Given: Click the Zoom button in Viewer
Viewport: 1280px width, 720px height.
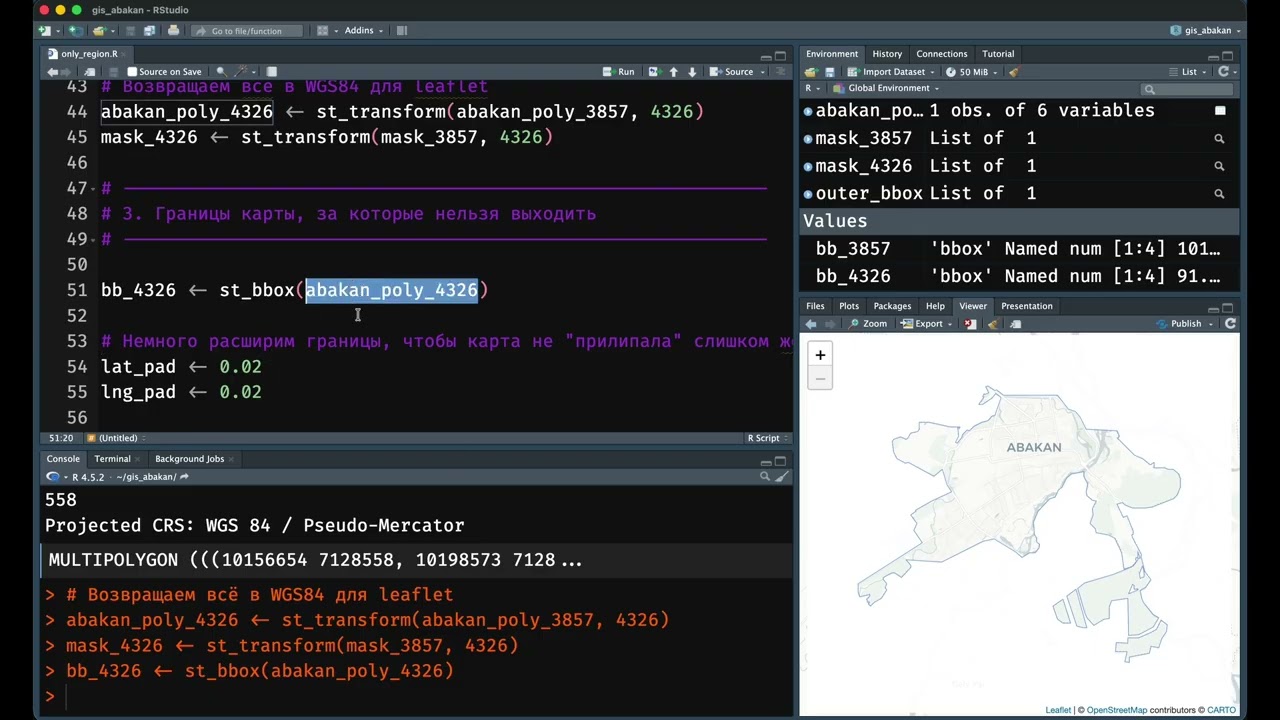Looking at the screenshot, I should coord(867,324).
